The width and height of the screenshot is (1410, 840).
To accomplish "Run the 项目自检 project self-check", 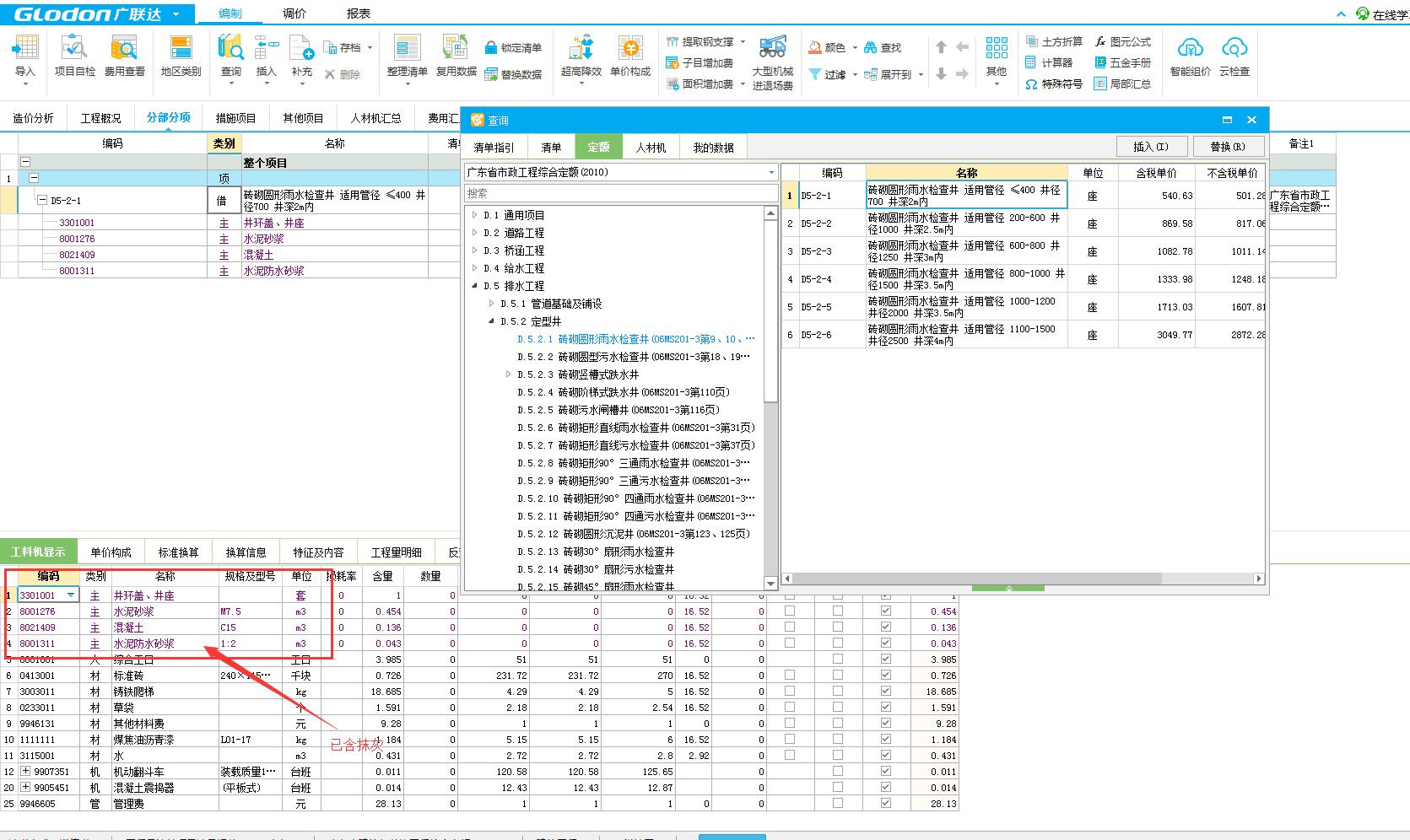I will (x=74, y=56).
